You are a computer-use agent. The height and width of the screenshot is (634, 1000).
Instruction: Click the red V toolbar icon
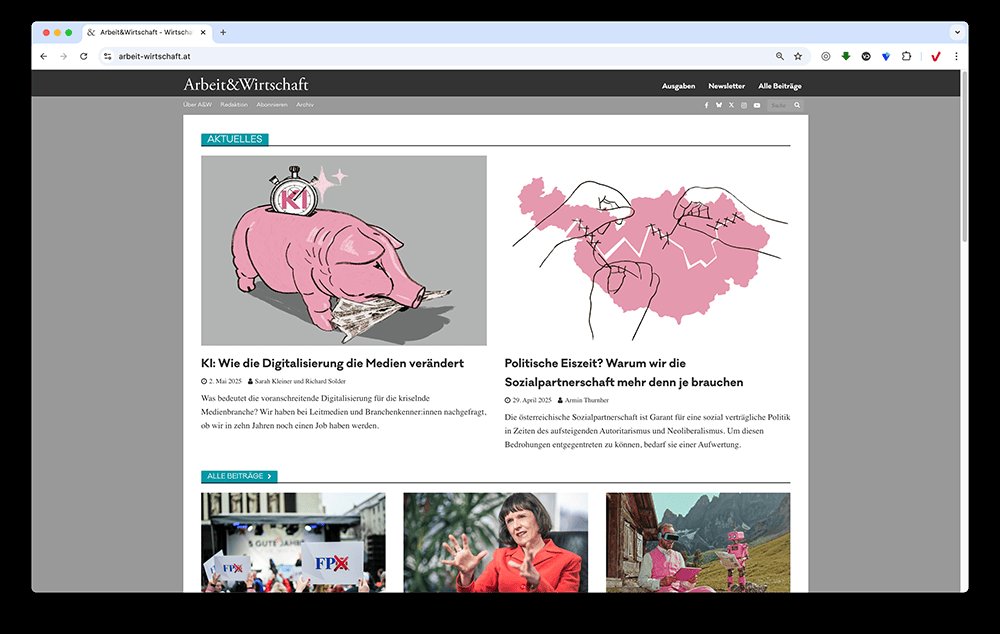[x=936, y=56]
